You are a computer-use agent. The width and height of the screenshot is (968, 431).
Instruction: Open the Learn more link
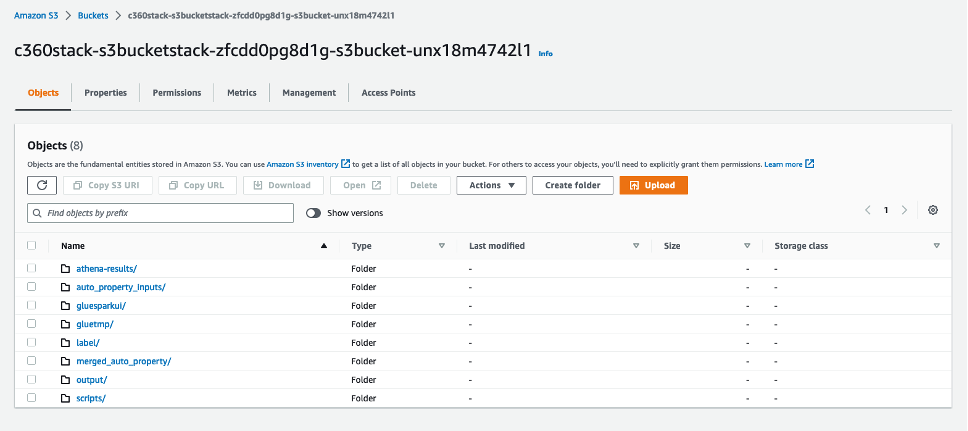[783, 164]
